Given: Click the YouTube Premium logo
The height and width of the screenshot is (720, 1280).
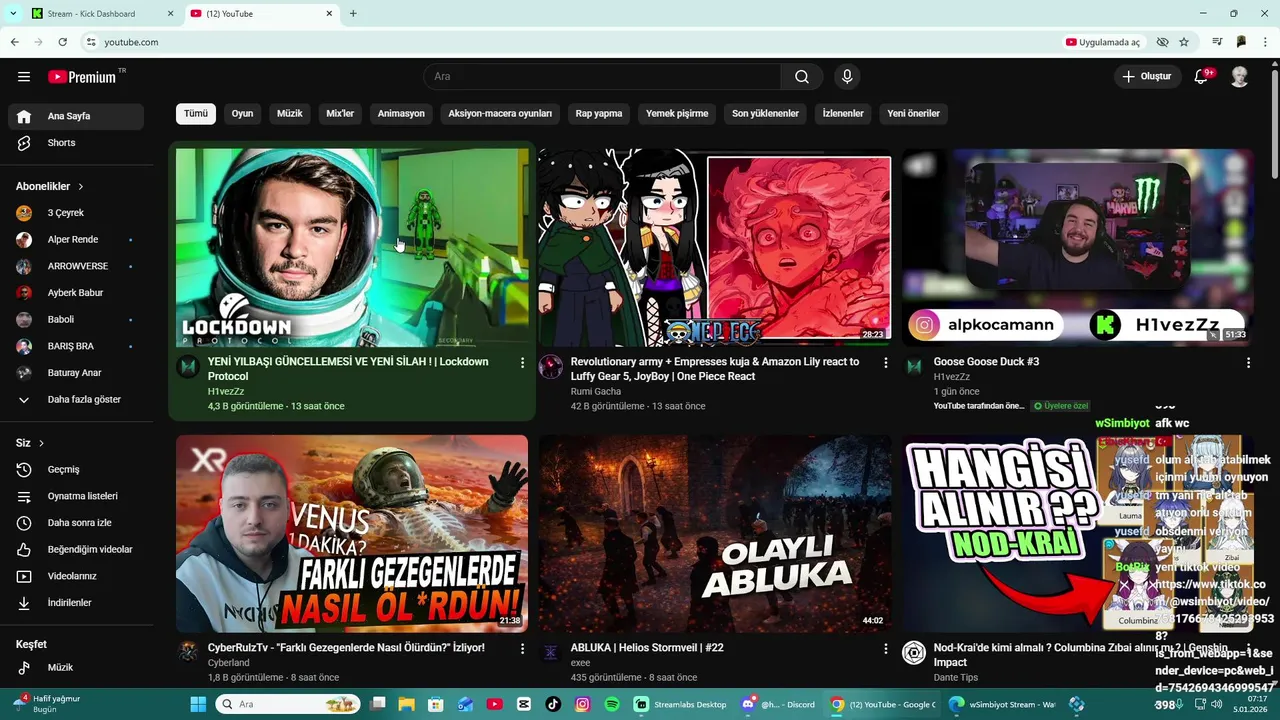Looking at the screenshot, I should [82, 77].
